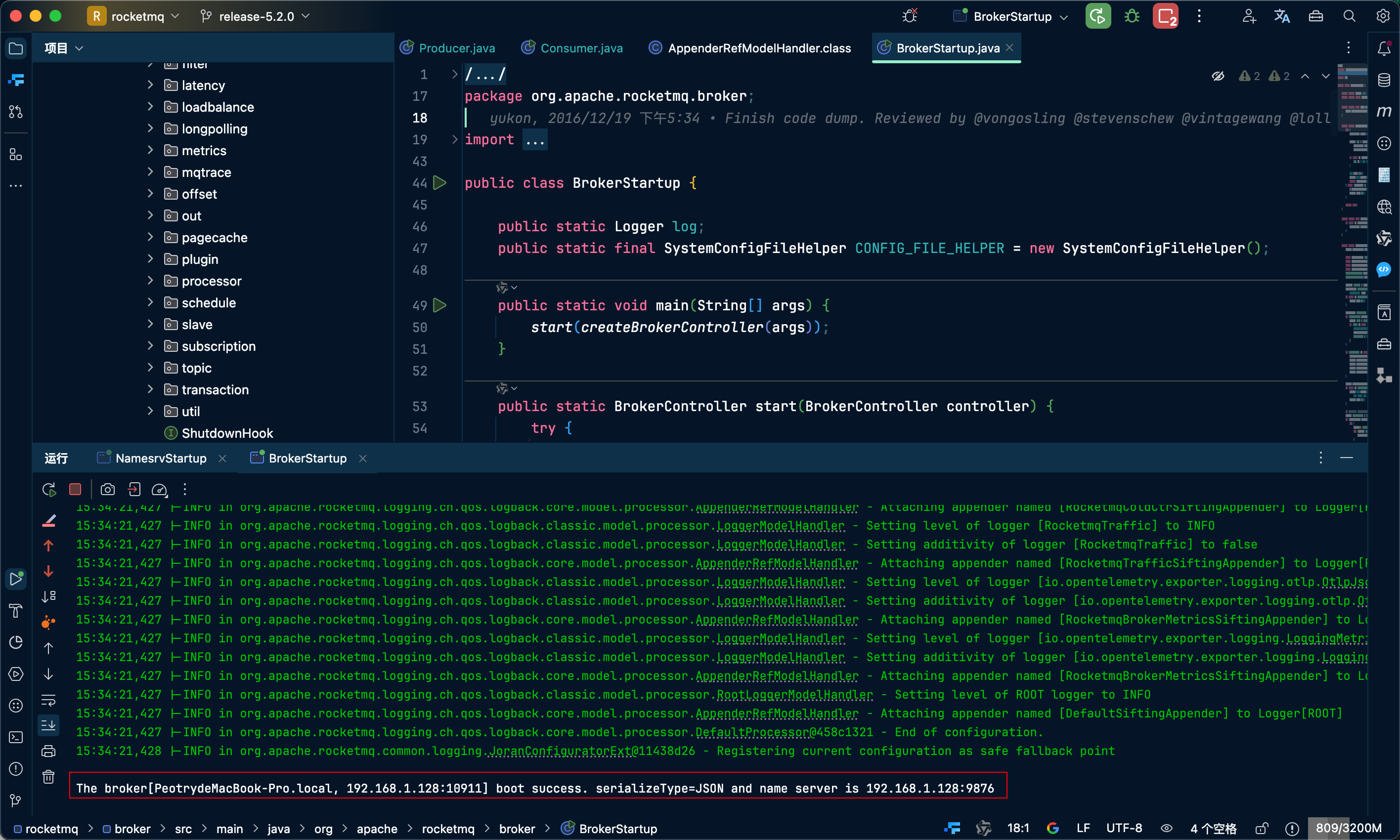
Task: Click the LF line separator status item
Action: tap(1083, 829)
